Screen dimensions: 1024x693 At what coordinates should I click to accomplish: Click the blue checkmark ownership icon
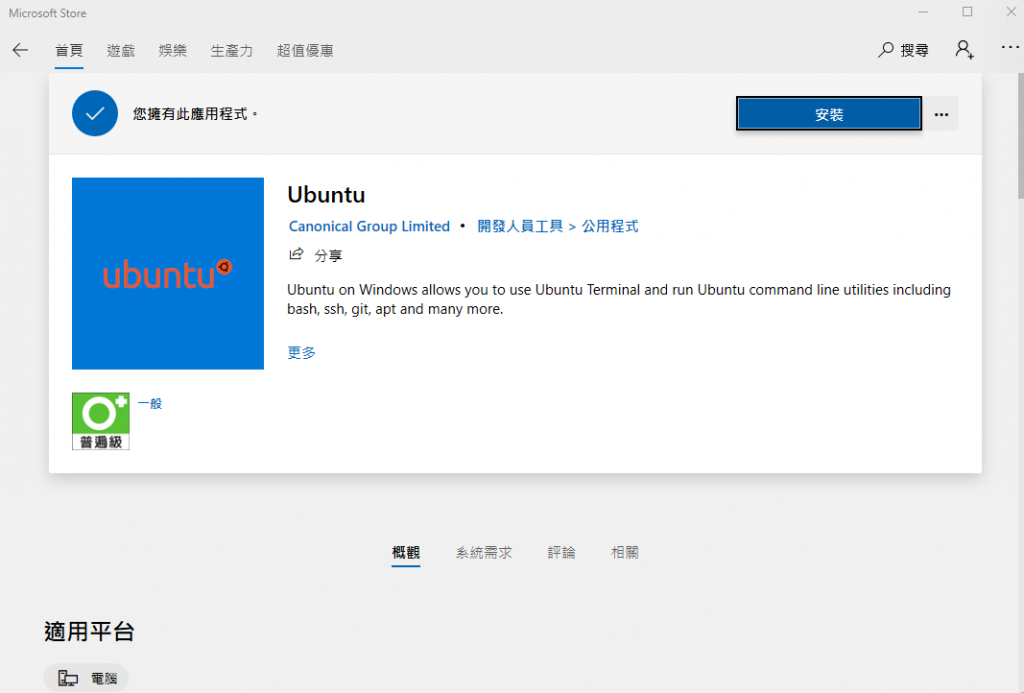tap(95, 113)
